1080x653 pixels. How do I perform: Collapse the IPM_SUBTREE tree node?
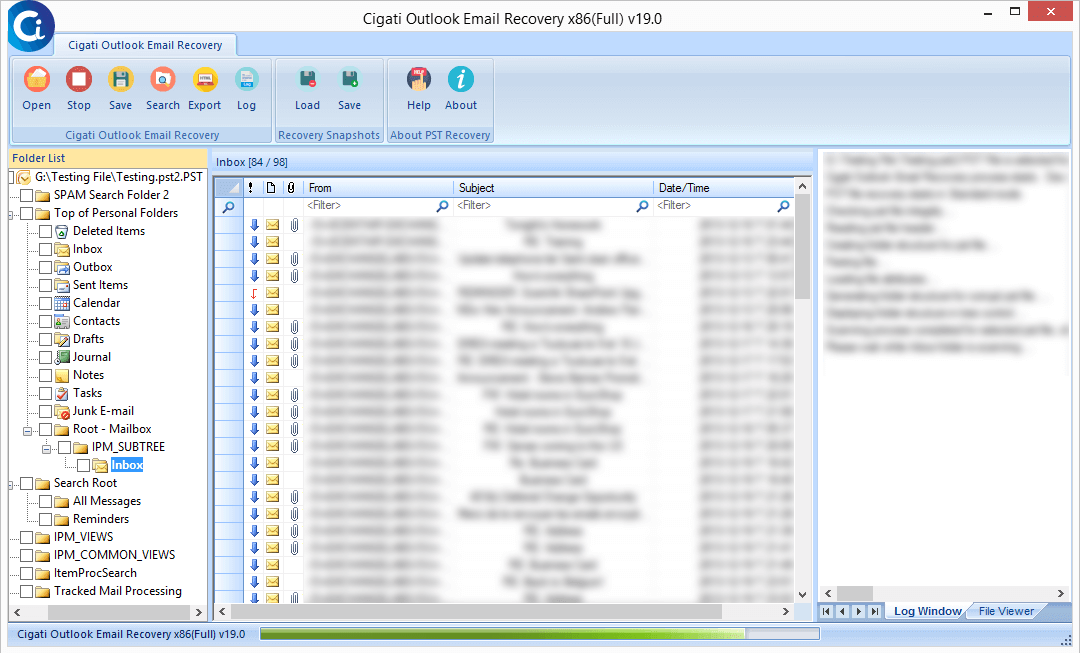[46, 449]
